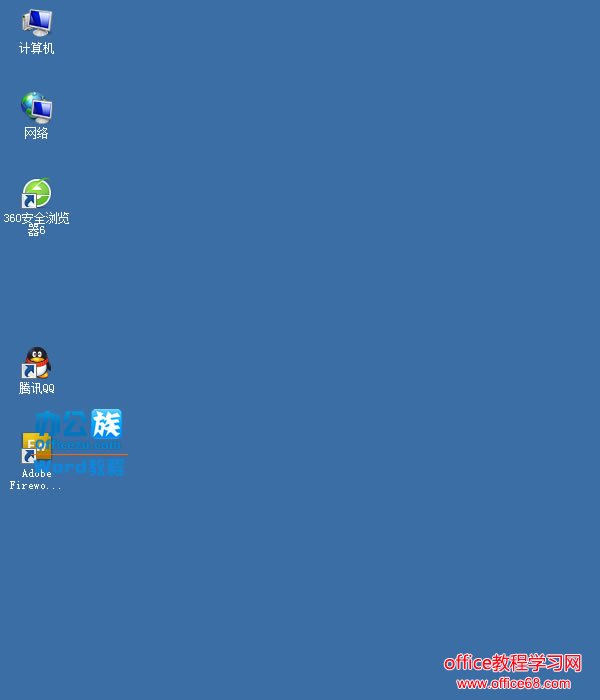The height and width of the screenshot is (700, 600).
Task: Select the 网络 desktop icon
Action: pos(37,108)
